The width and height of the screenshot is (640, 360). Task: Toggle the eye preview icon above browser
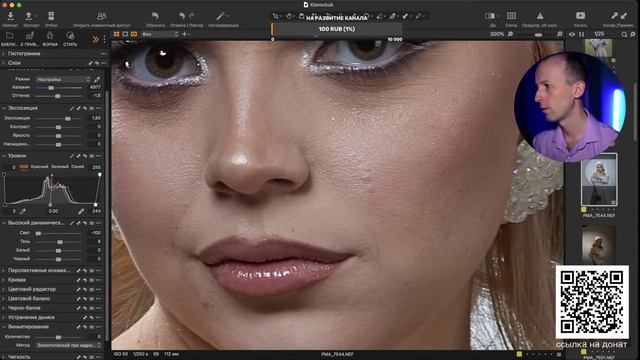572,34
